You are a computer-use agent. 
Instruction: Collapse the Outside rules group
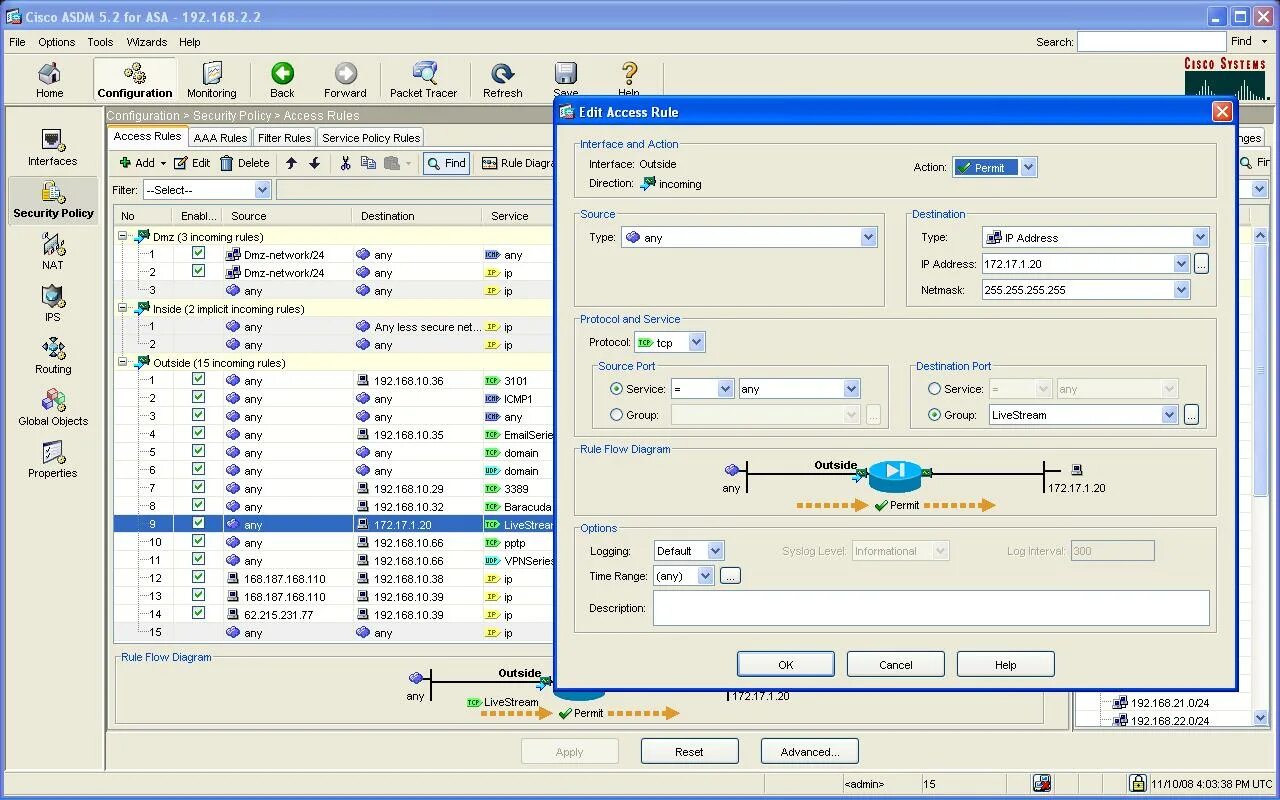click(x=122, y=363)
